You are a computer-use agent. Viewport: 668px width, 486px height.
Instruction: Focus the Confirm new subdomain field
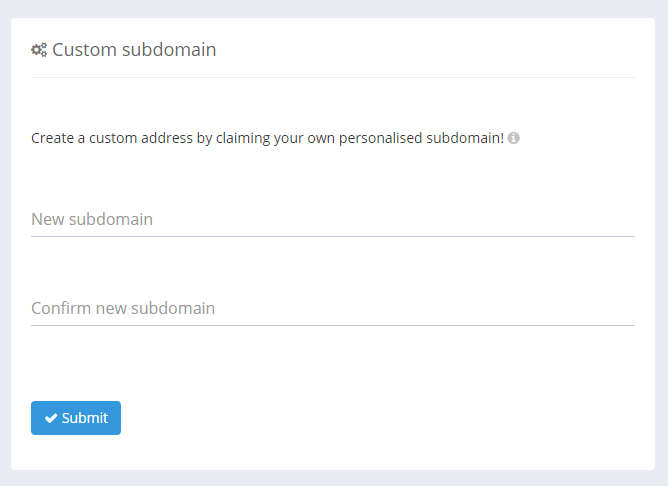332,308
